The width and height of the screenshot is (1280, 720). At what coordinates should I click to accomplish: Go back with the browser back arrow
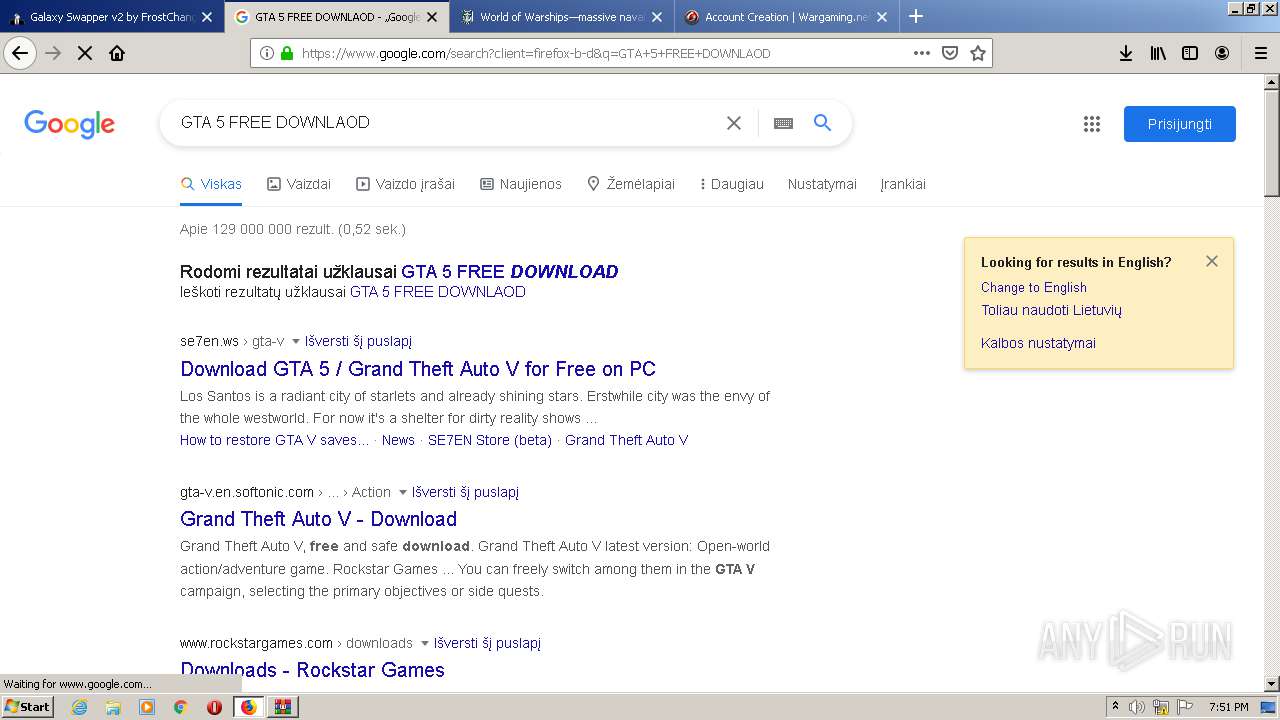coord(20,53)
